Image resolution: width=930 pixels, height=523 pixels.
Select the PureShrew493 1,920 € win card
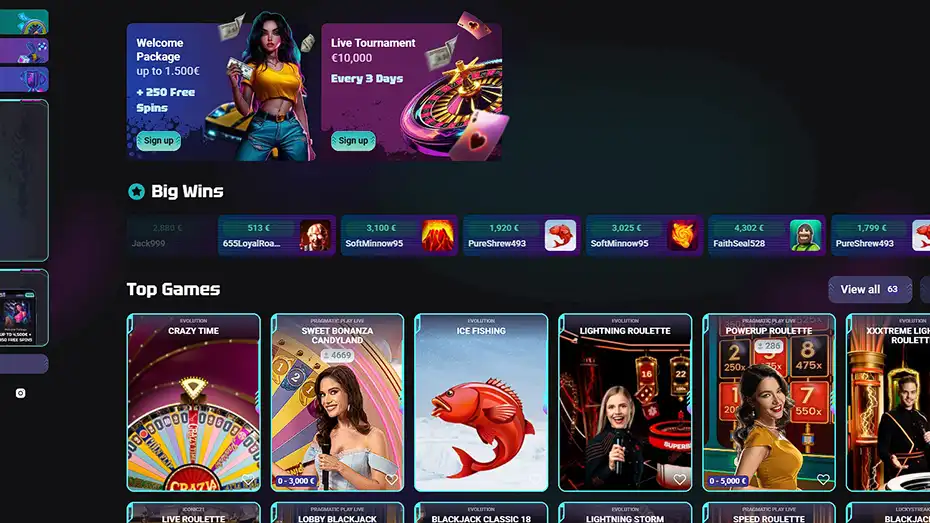pyautogui.click(x=522, y=235)
